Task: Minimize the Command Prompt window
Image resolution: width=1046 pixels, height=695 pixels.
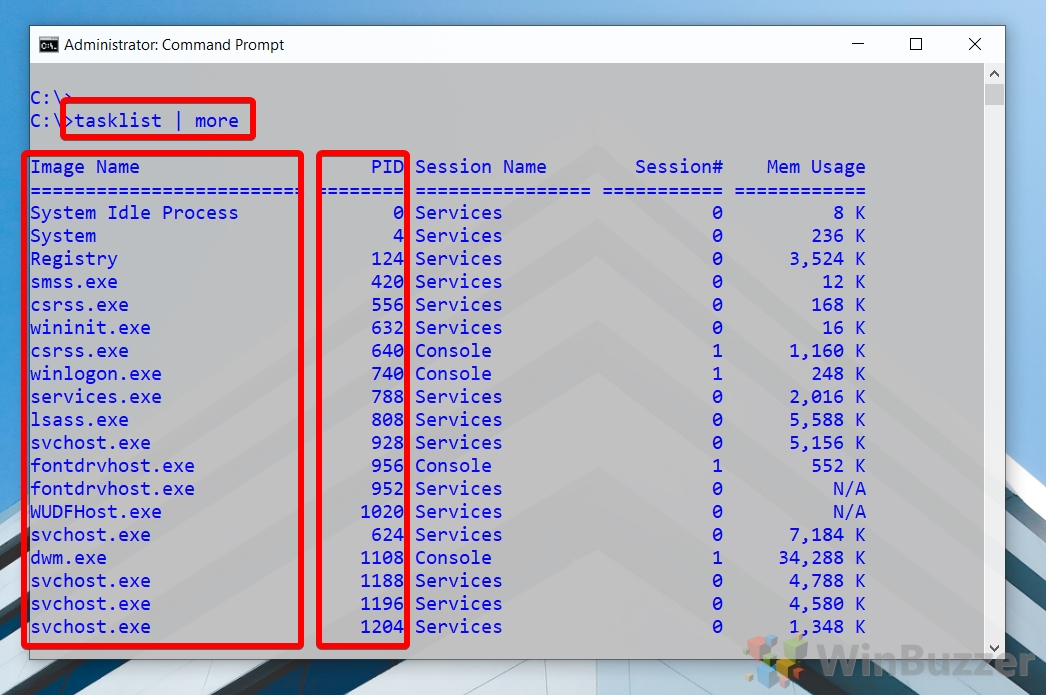Action: point(858,44)
